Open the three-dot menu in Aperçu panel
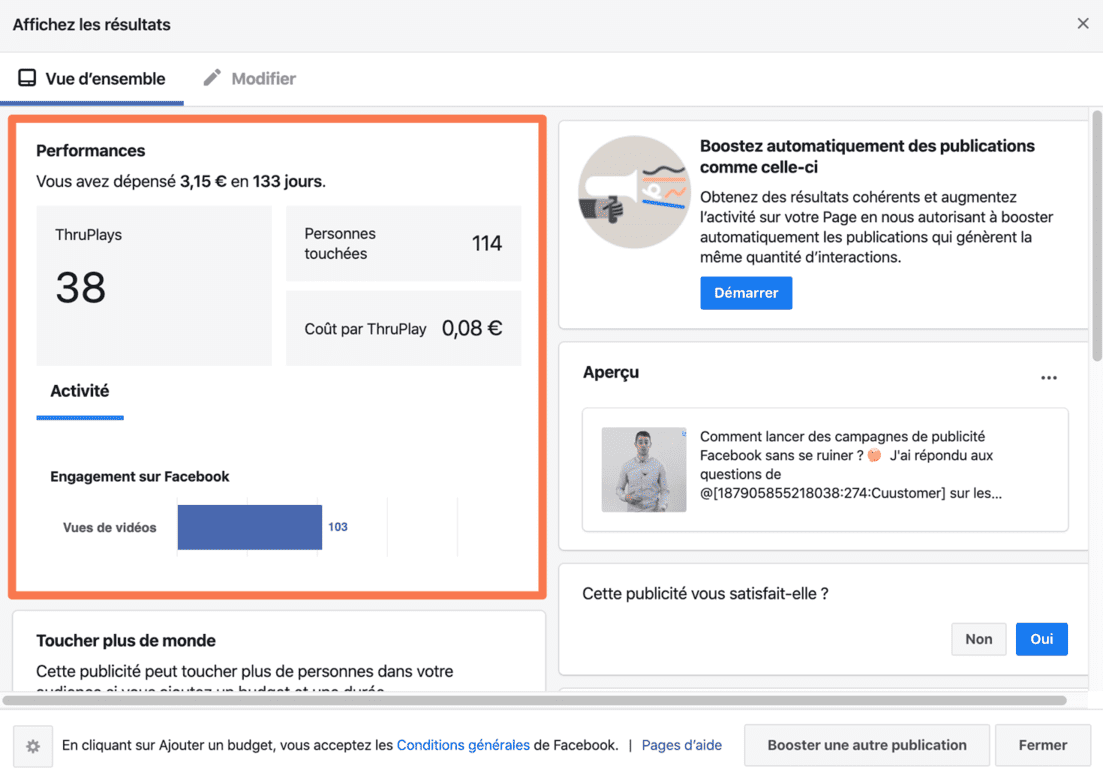This screenshot has height=778, width=1103. (x=1048, y=378)
